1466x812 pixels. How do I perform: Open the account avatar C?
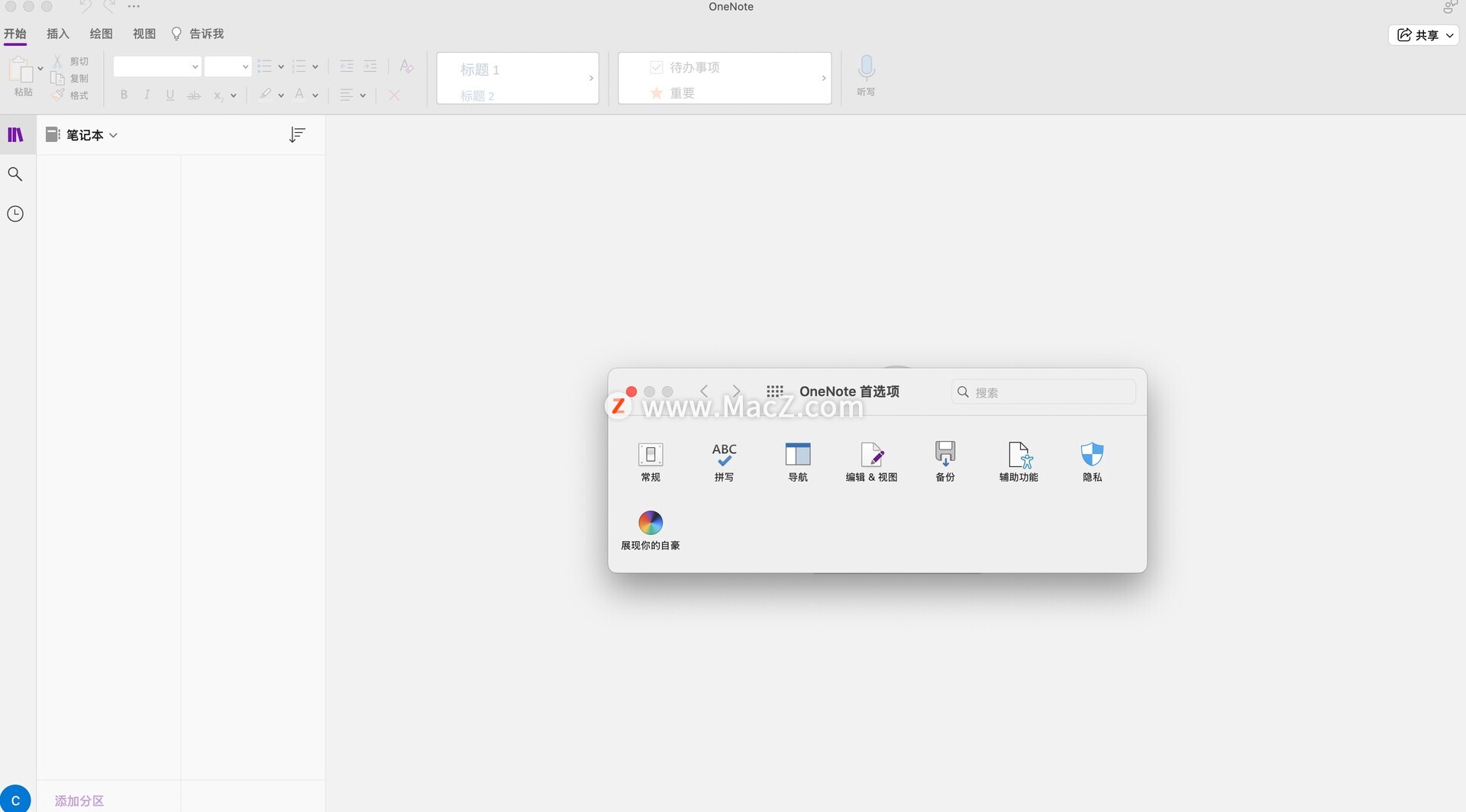point(15,800)
